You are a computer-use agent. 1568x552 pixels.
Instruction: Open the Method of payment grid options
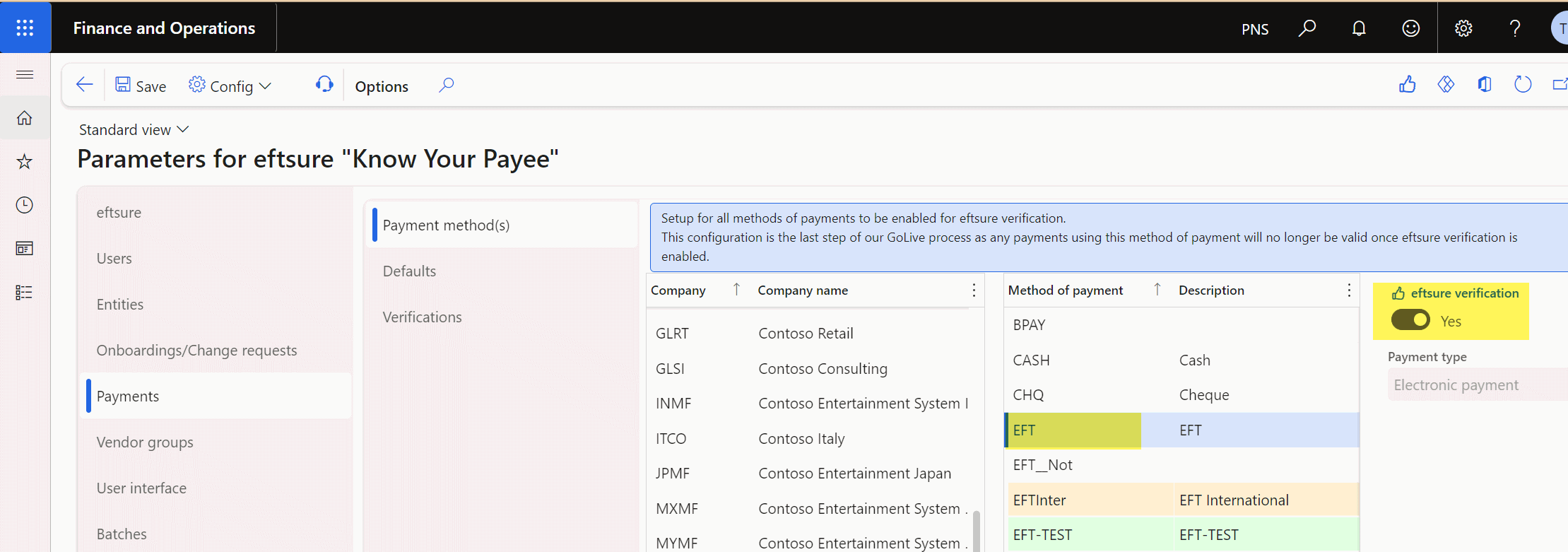click(x=1349, y=290)
